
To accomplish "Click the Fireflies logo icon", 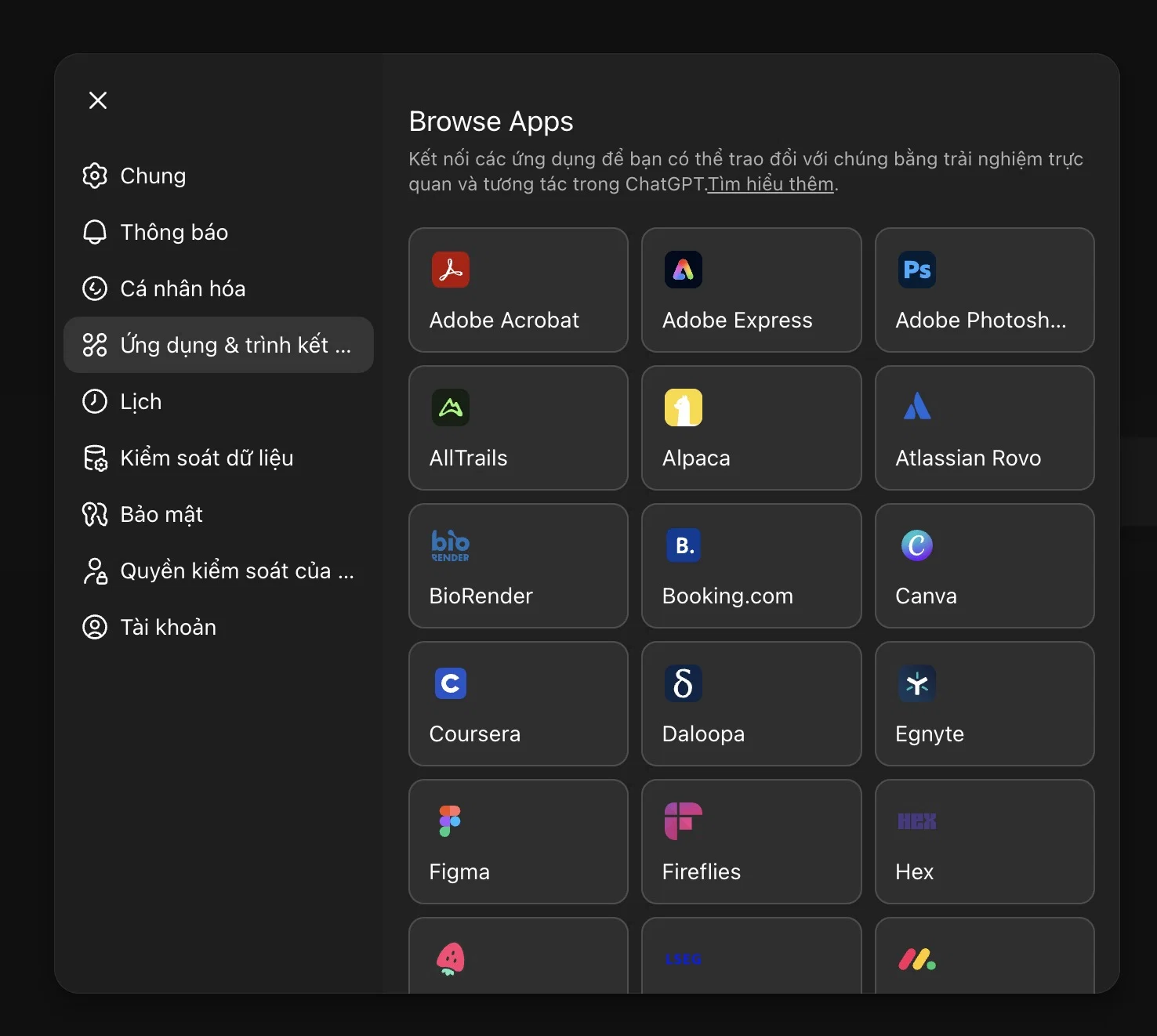I will click(x=684, y=821).
